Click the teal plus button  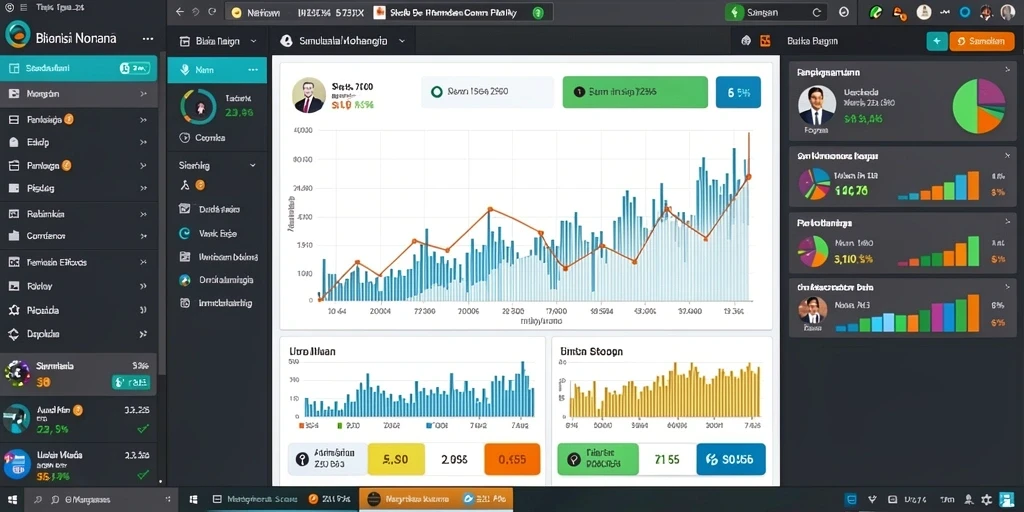coord(936,41)
